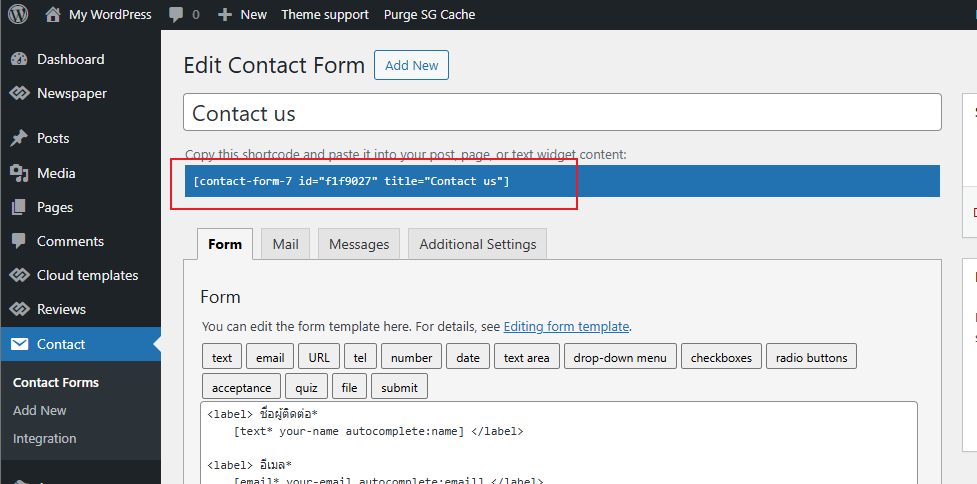Insert a text tag

[222, 358]
